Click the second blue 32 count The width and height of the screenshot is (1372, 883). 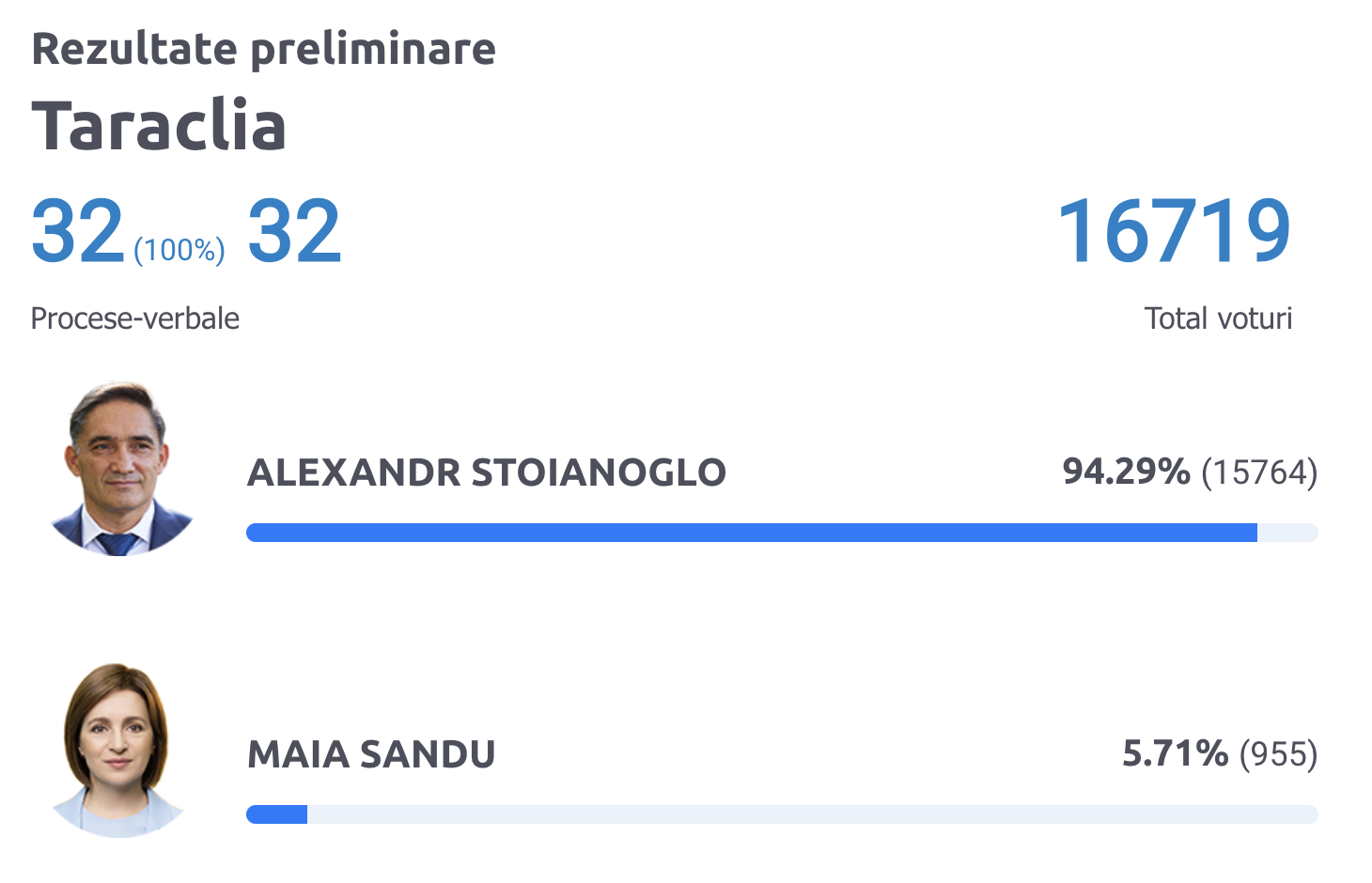coord(295,231)
